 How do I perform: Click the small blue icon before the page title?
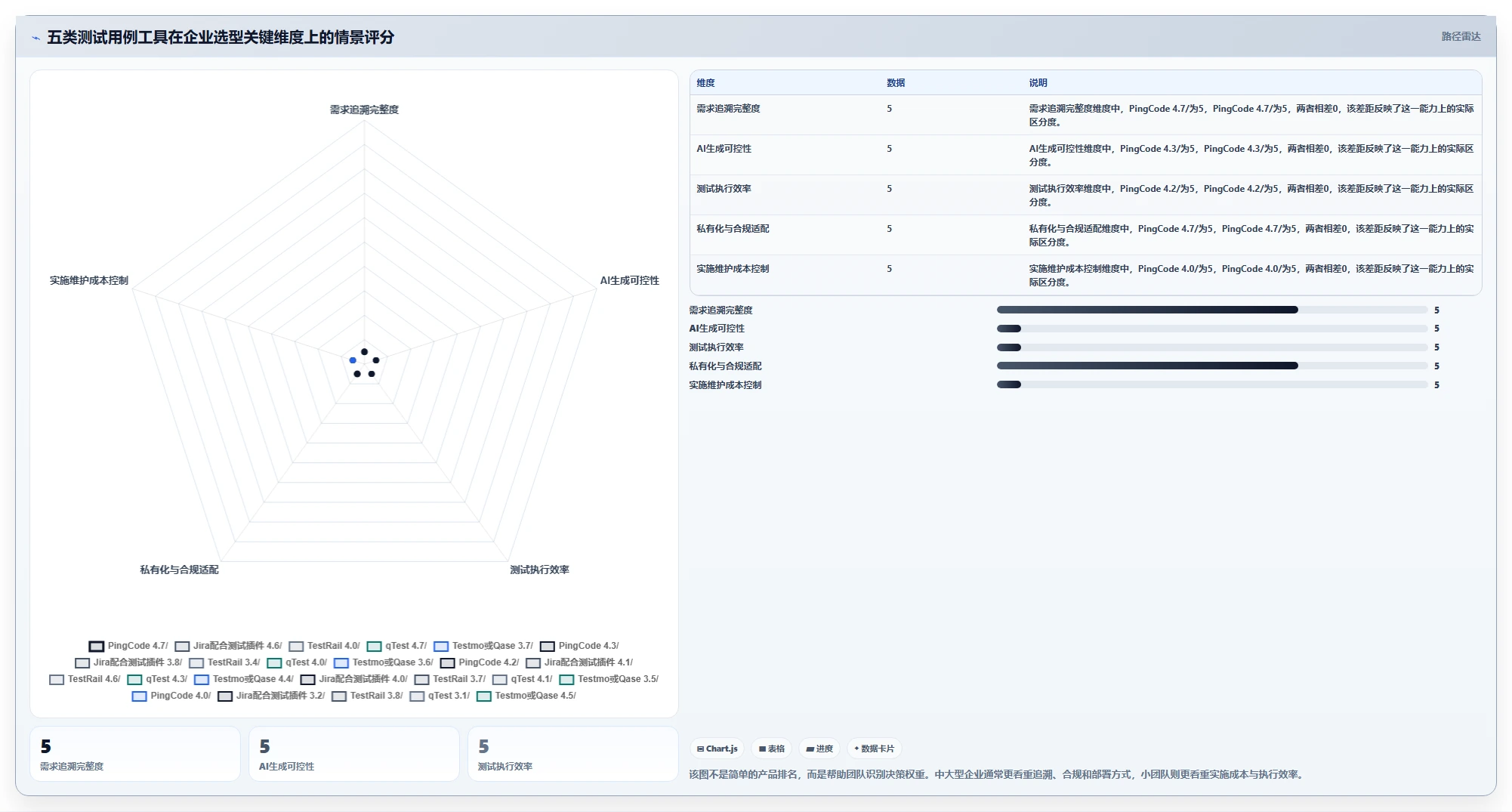[35, 38]
